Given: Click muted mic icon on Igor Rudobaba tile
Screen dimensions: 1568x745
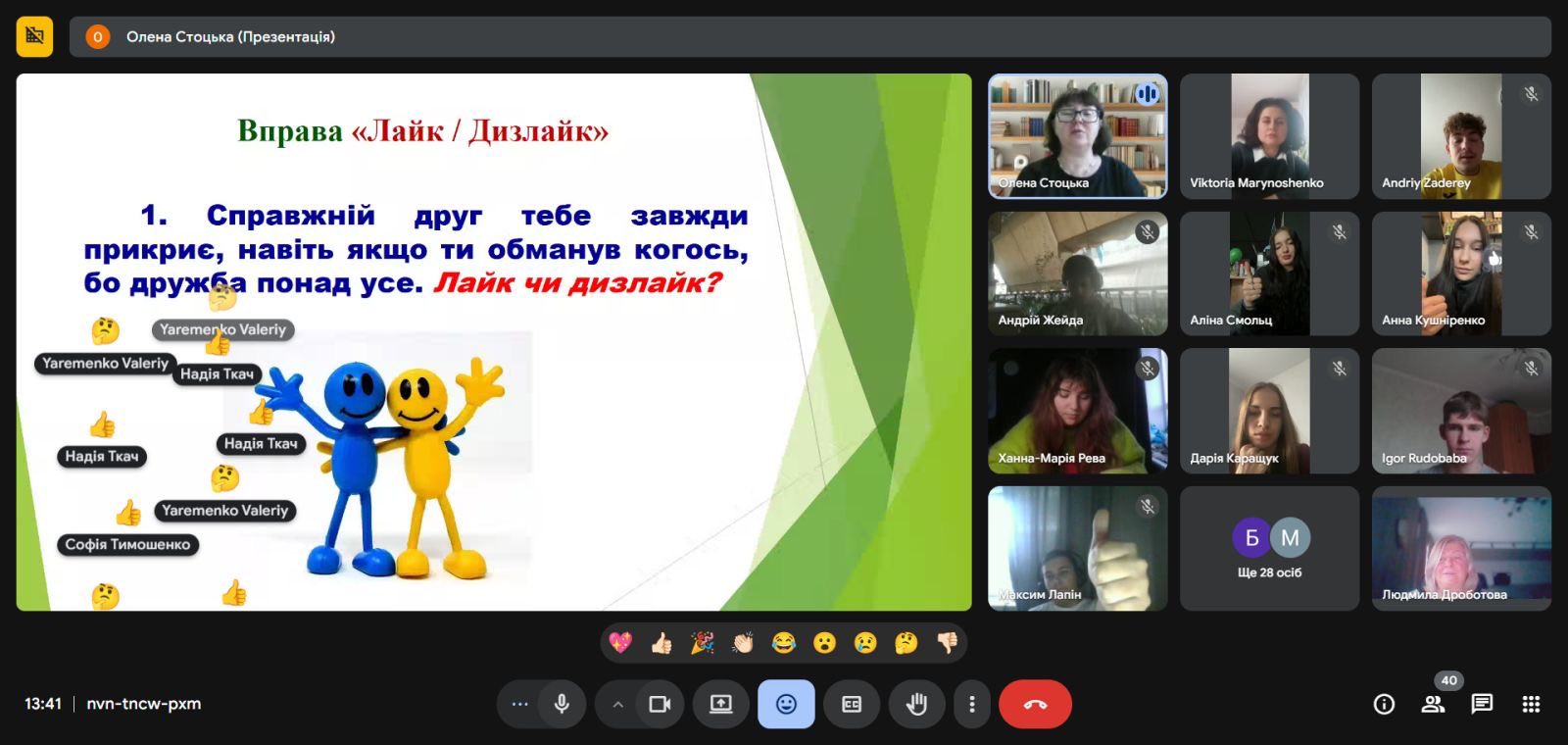Looking at the screenshot, I should [1531, 369].
